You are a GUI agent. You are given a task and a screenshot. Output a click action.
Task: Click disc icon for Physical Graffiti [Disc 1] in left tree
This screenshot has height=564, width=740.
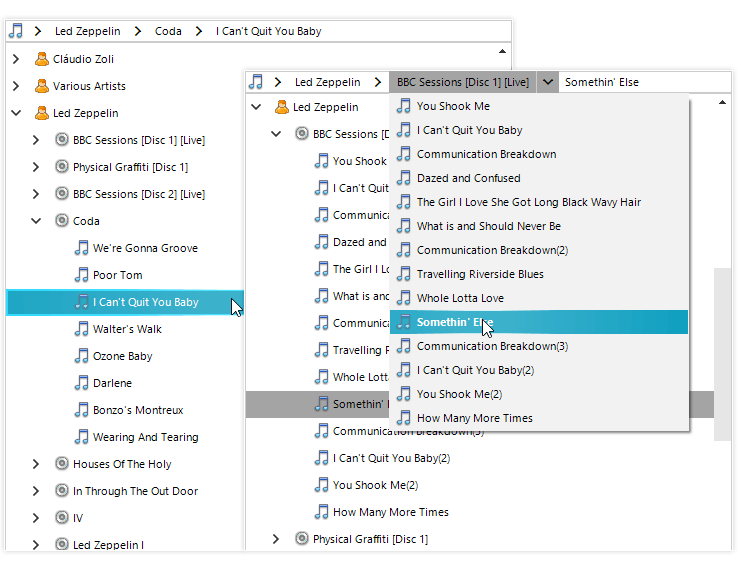[62, 167]
